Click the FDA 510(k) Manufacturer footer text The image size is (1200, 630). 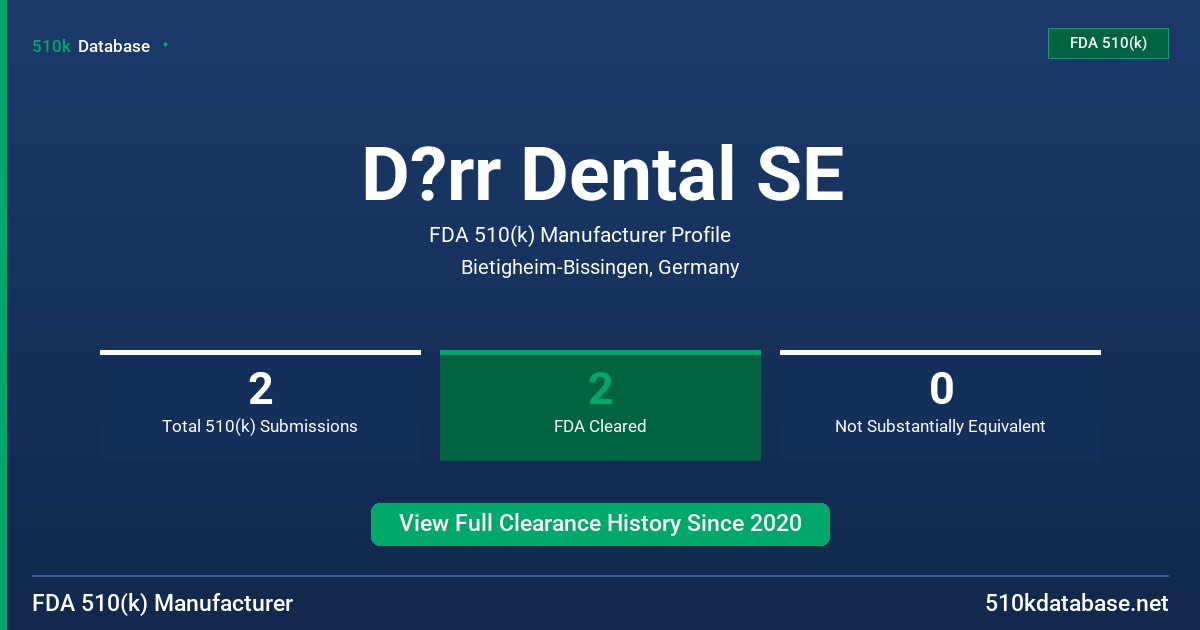(x=163, y=603)
